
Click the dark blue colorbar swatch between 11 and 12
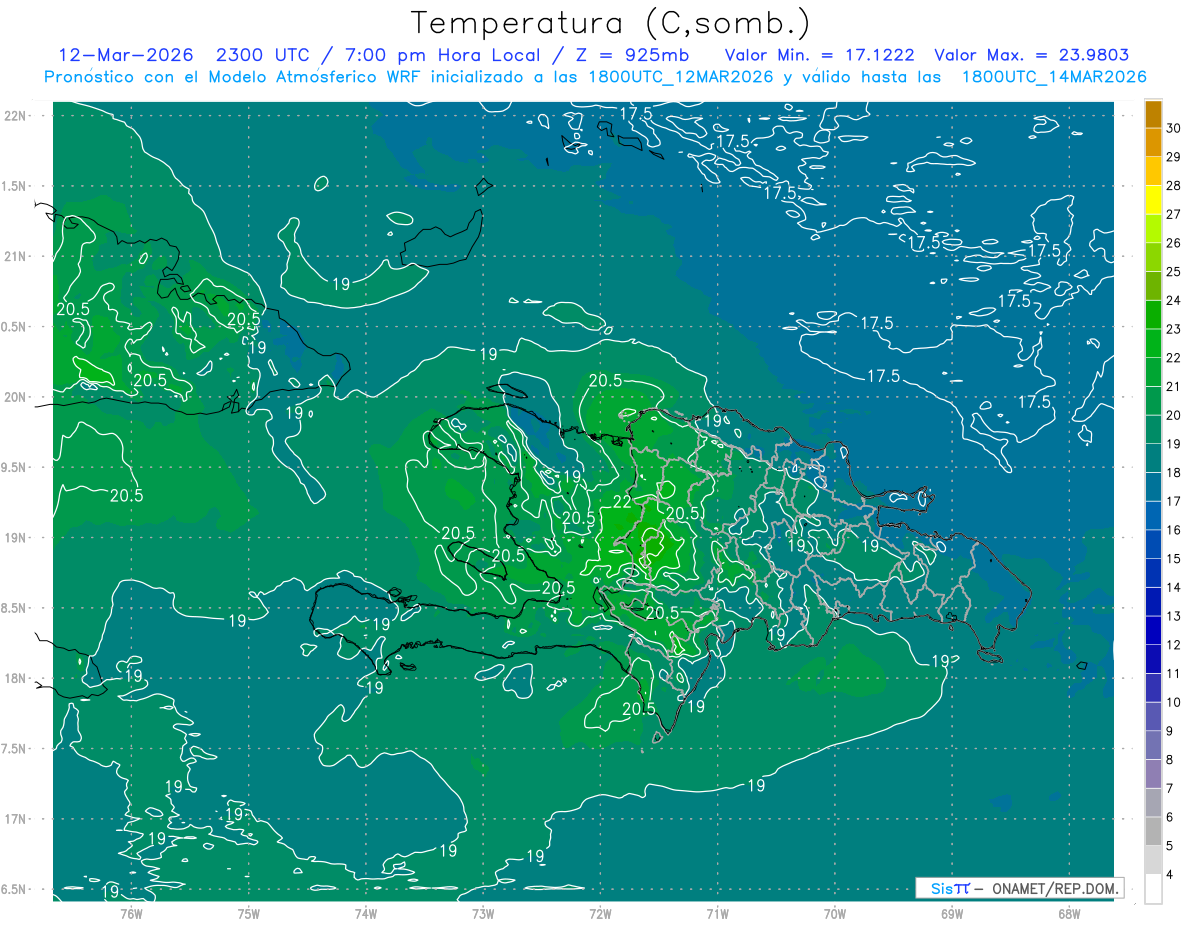(1153, 659)
